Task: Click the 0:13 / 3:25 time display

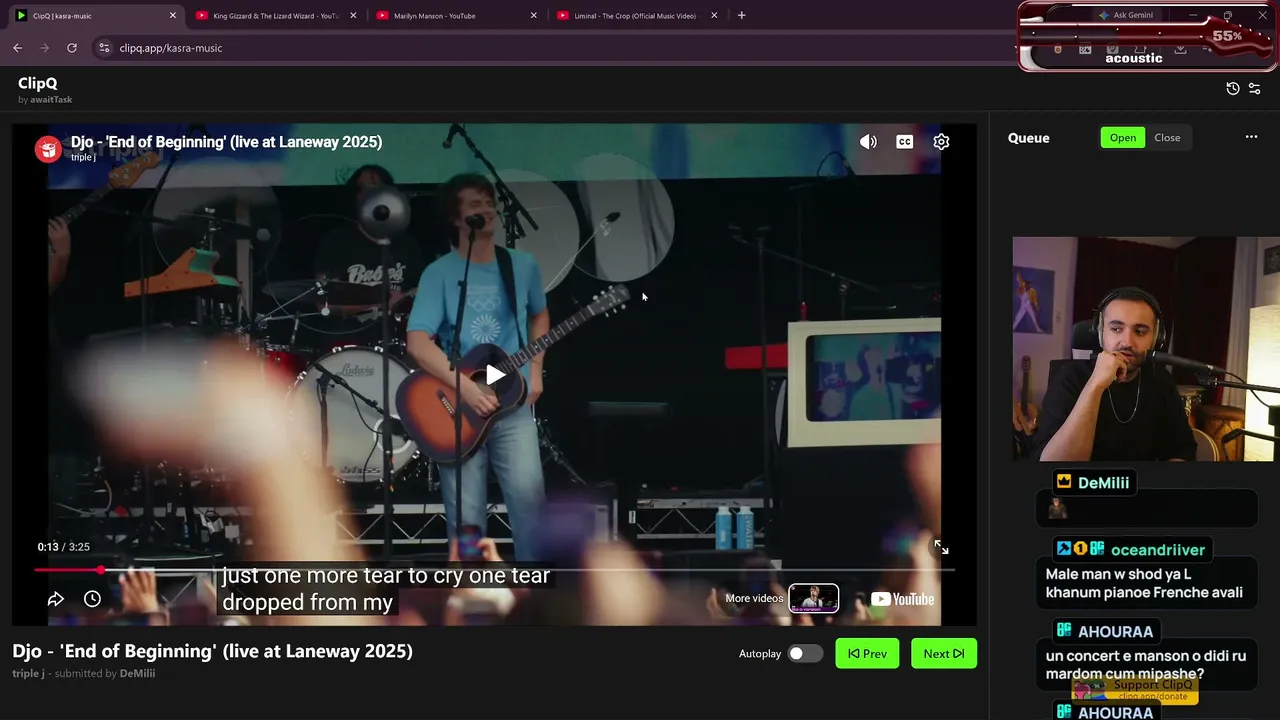Action: (x=64, y=547)
